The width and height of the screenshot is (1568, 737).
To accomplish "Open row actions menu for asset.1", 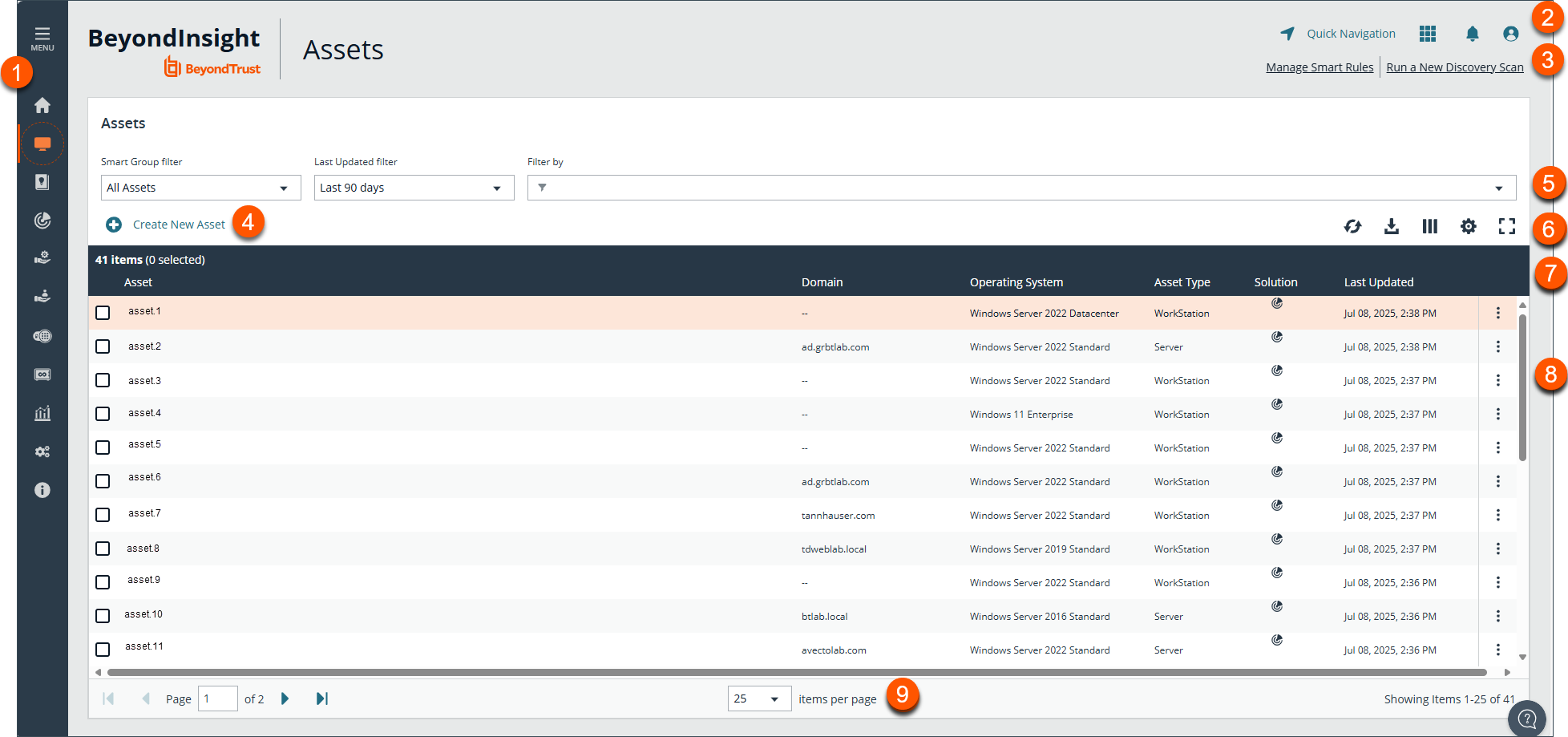I will click(1498, 313).
